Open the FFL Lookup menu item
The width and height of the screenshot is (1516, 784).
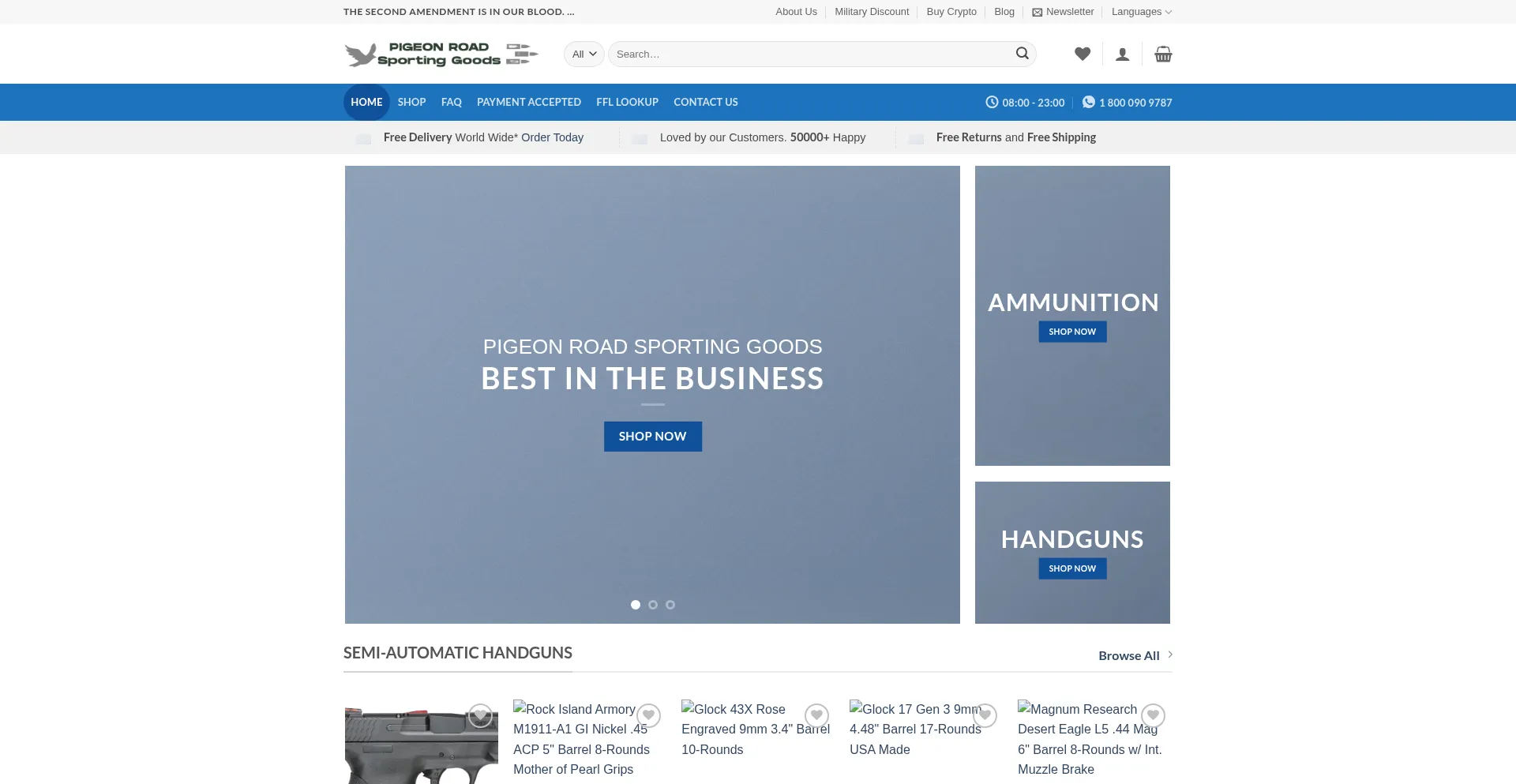click(627, 103)
